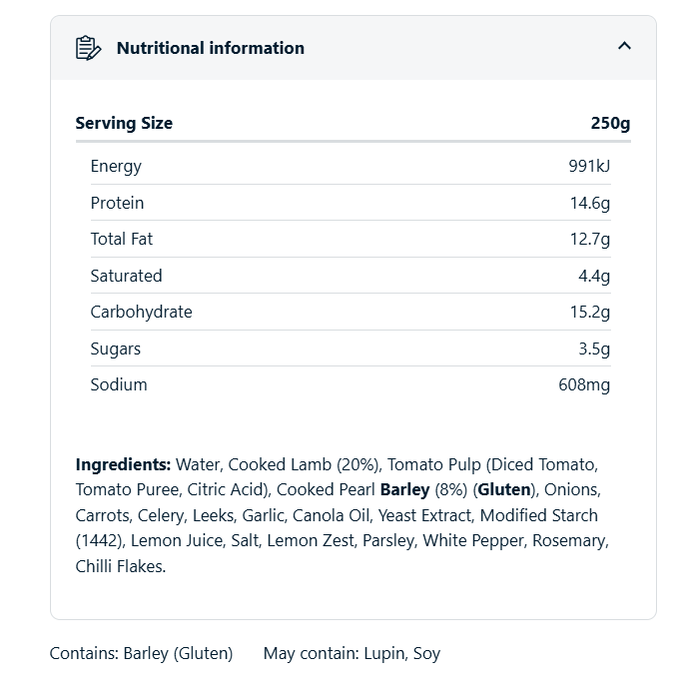
Task: Collapse the Nutritional information panel chevron
Action: 624,46
